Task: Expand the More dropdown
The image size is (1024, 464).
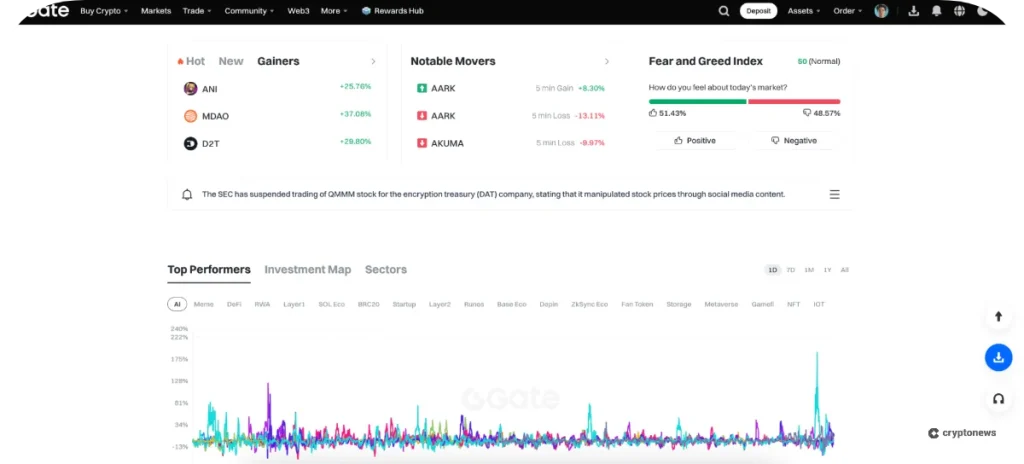Action: 334,11
